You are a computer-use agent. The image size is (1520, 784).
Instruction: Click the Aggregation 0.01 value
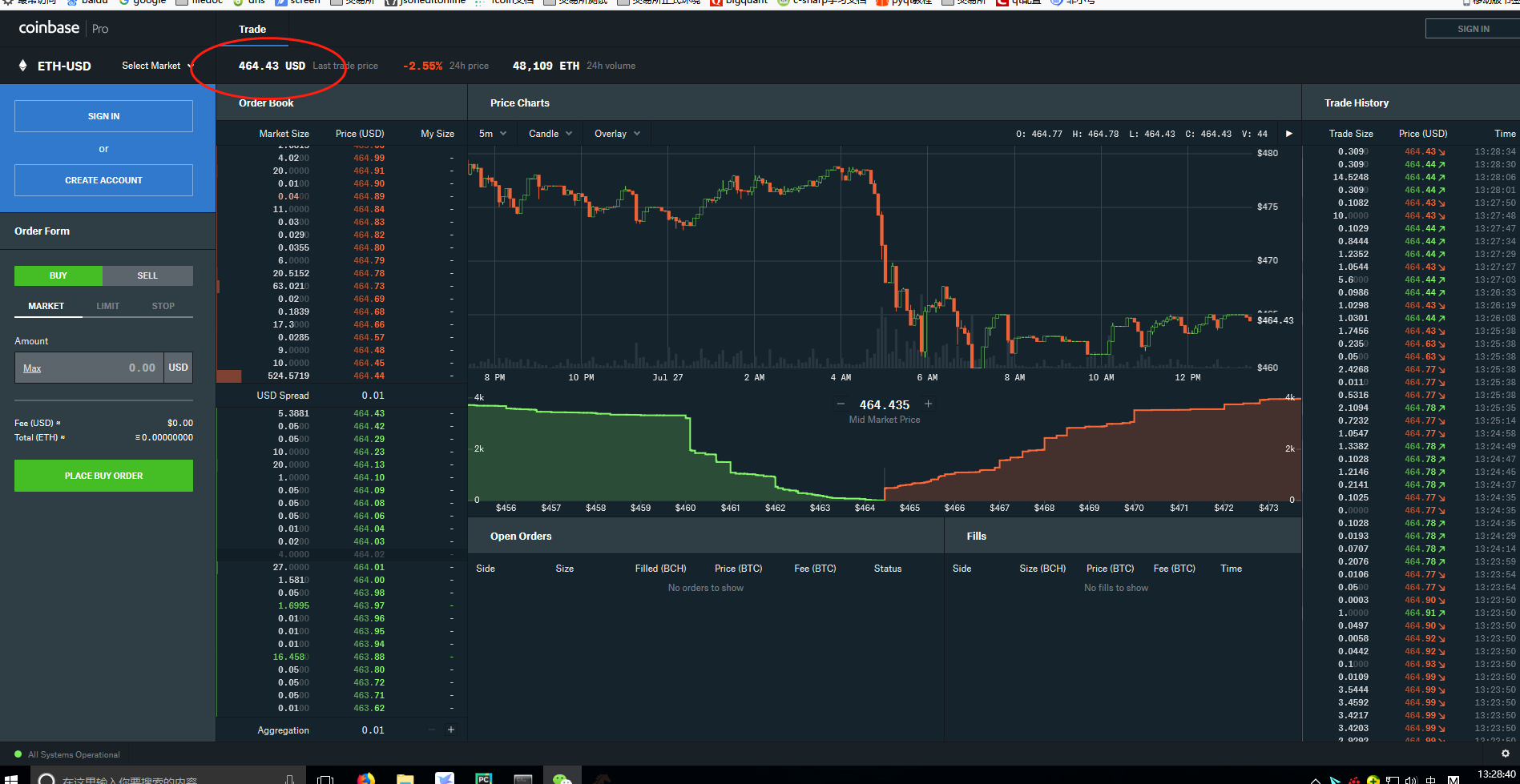[373, 730]
